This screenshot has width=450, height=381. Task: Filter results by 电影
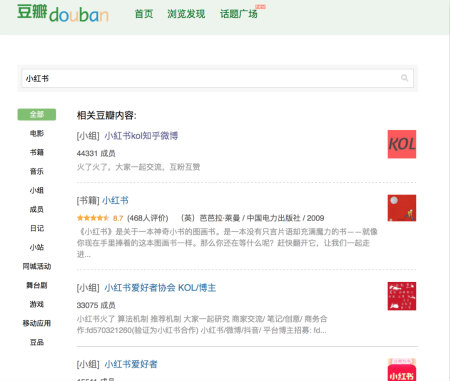(x=37, y=133)
